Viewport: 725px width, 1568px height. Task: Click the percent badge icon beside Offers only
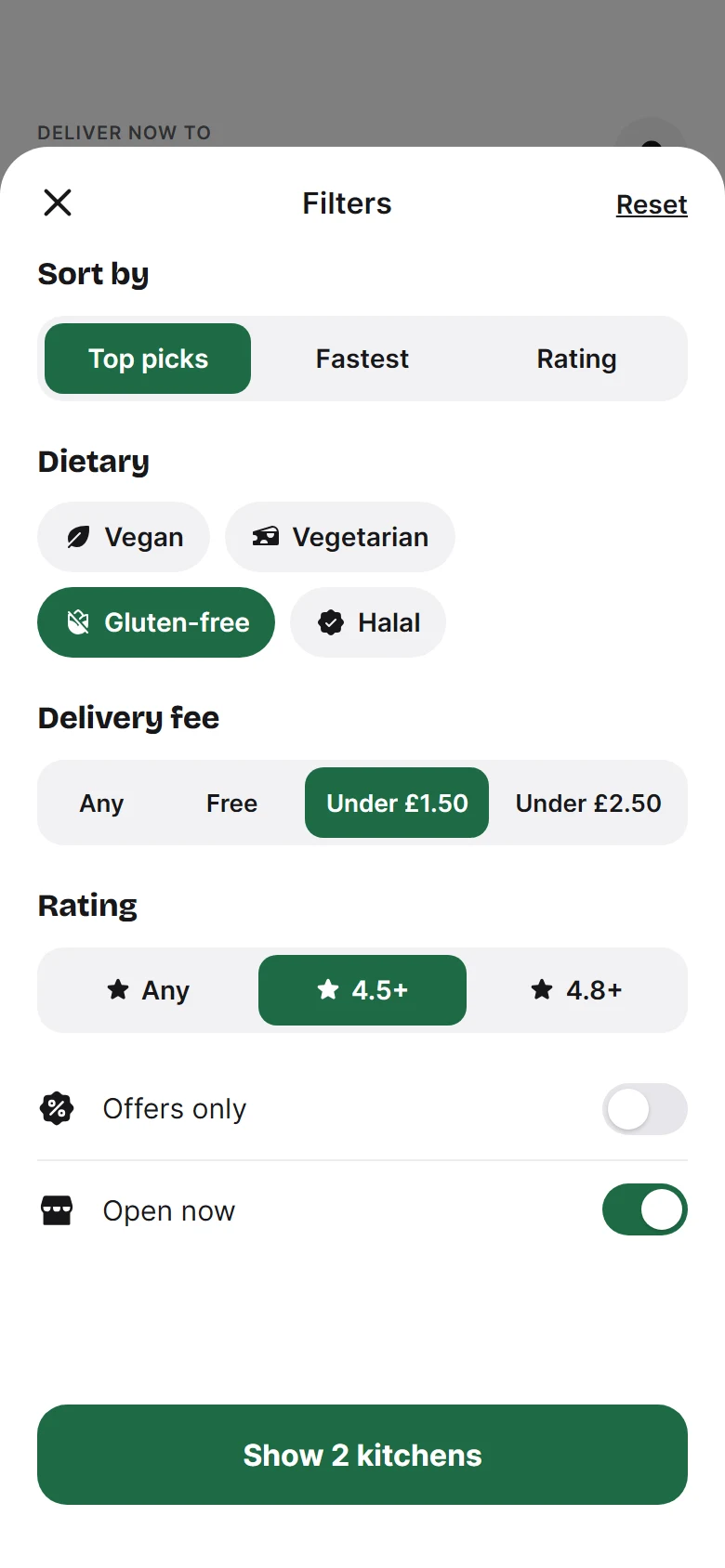pyautogui.click(x=57, y=1108)
